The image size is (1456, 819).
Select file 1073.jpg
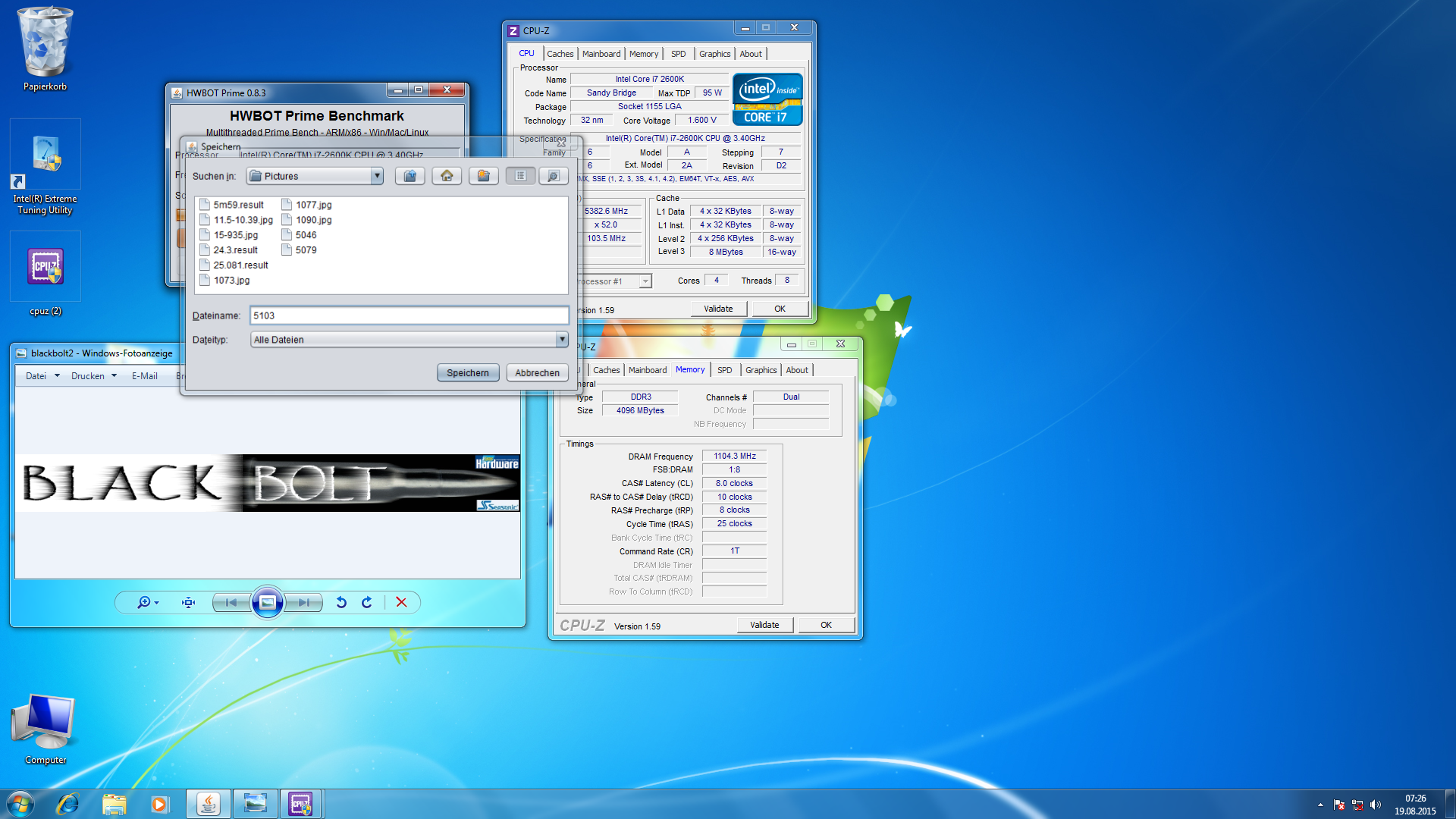(x=224, y=281)
